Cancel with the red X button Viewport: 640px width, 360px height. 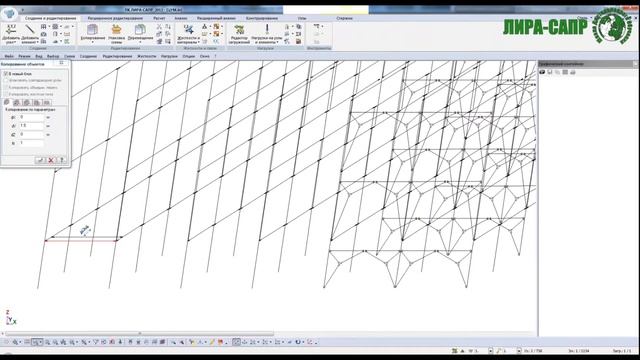[x=51, y=160]
